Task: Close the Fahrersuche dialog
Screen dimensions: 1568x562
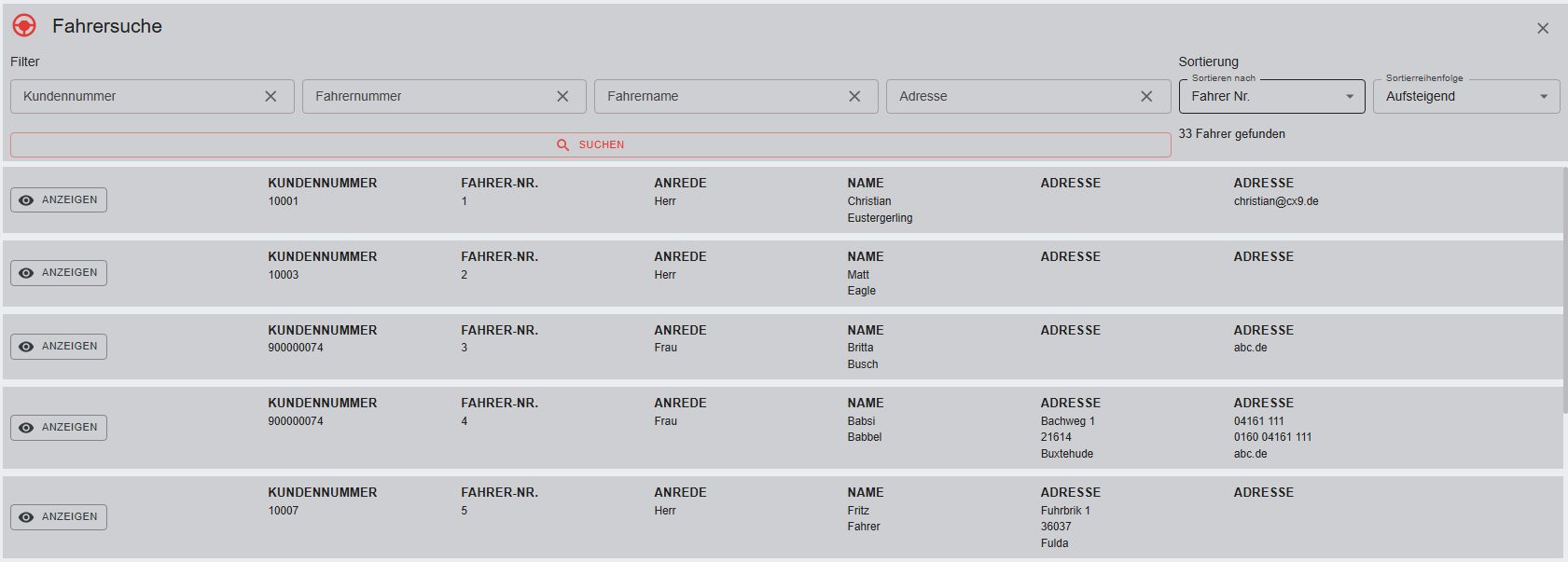Action: (1543, 28)
